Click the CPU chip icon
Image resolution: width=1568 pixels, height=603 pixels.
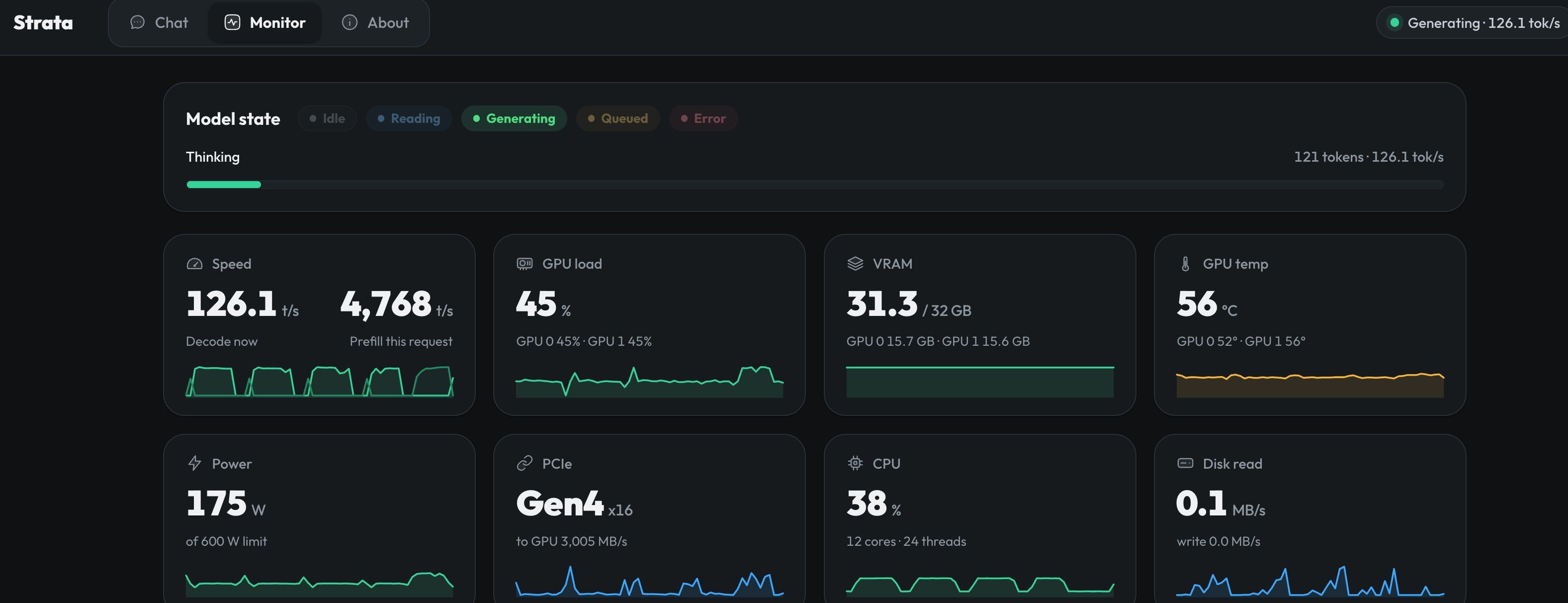coord(855,464)
